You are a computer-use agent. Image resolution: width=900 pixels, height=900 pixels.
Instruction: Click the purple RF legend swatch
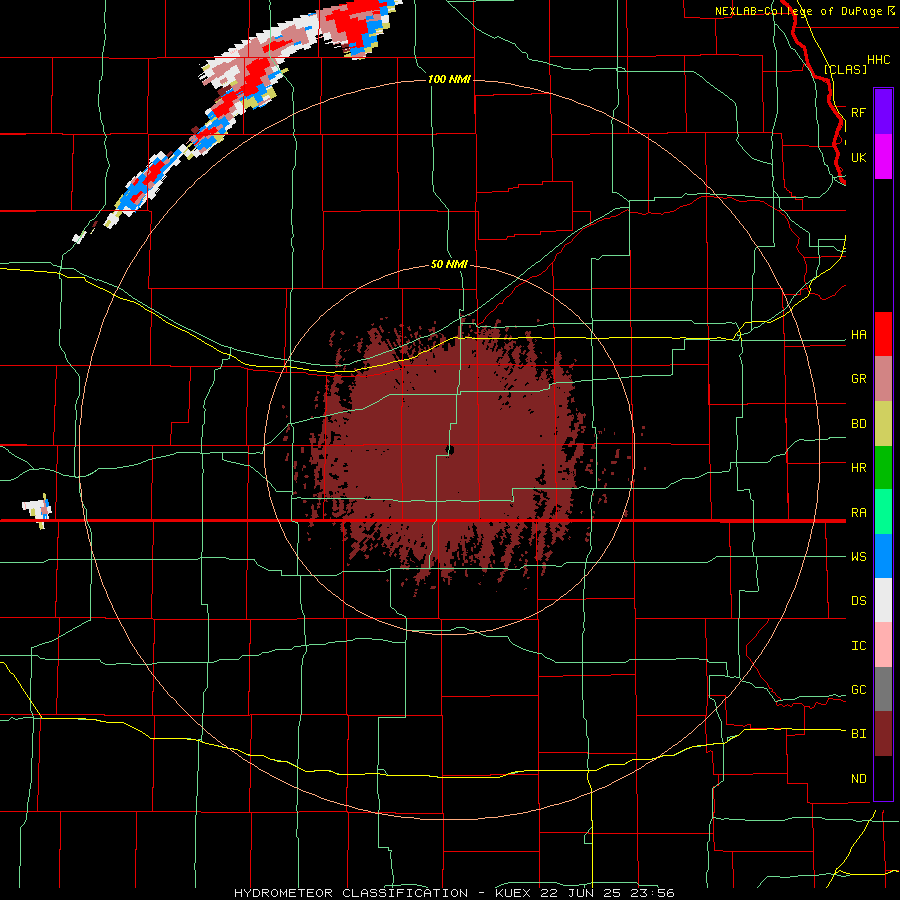point(883,112)
